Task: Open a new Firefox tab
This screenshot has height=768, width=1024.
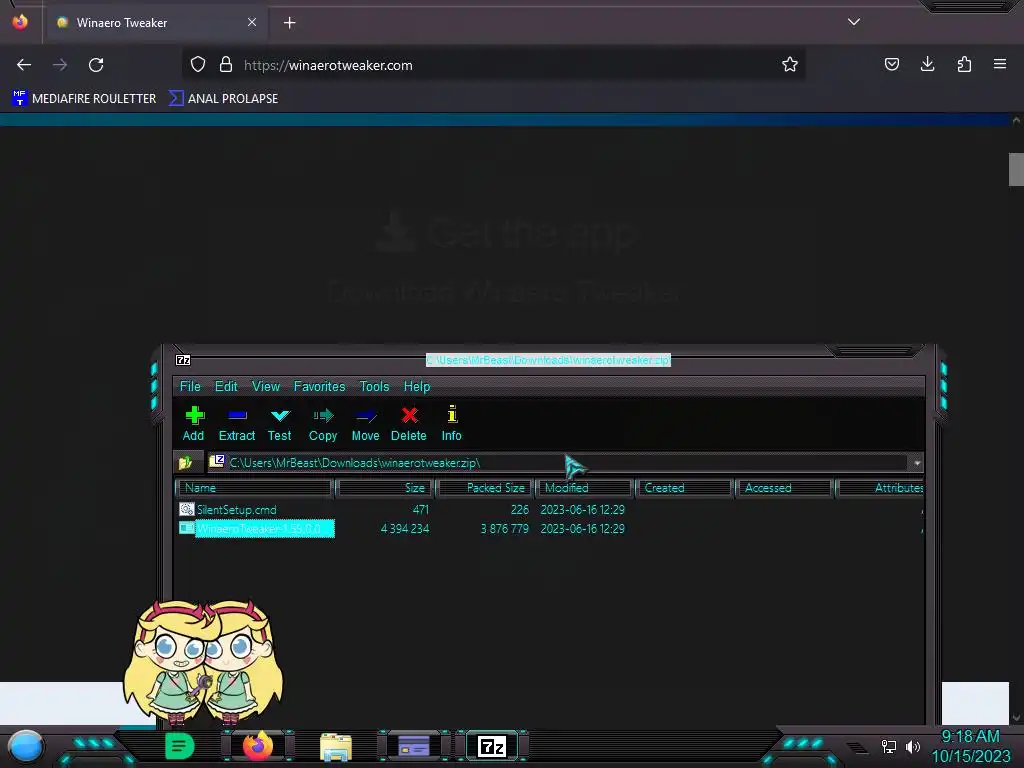Action: pos(289,23)
